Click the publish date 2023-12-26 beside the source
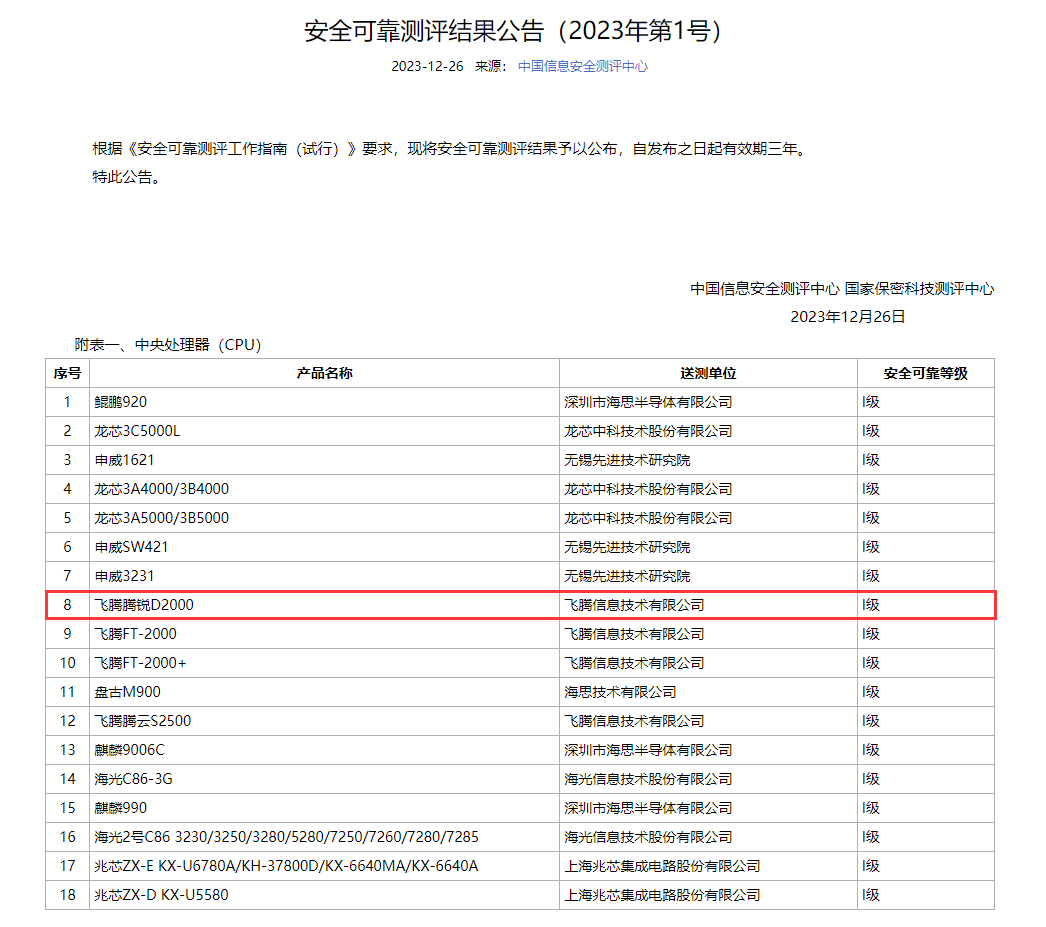This screenshot has height=927, width=1046. tap(427, 66)
